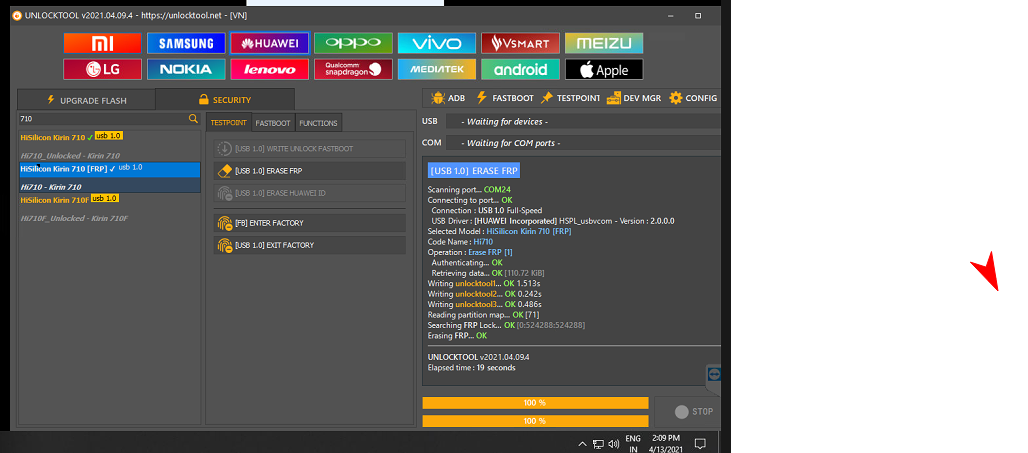Select the Meizu brand tile
The image size is (1028, 453).
[604, 43]
